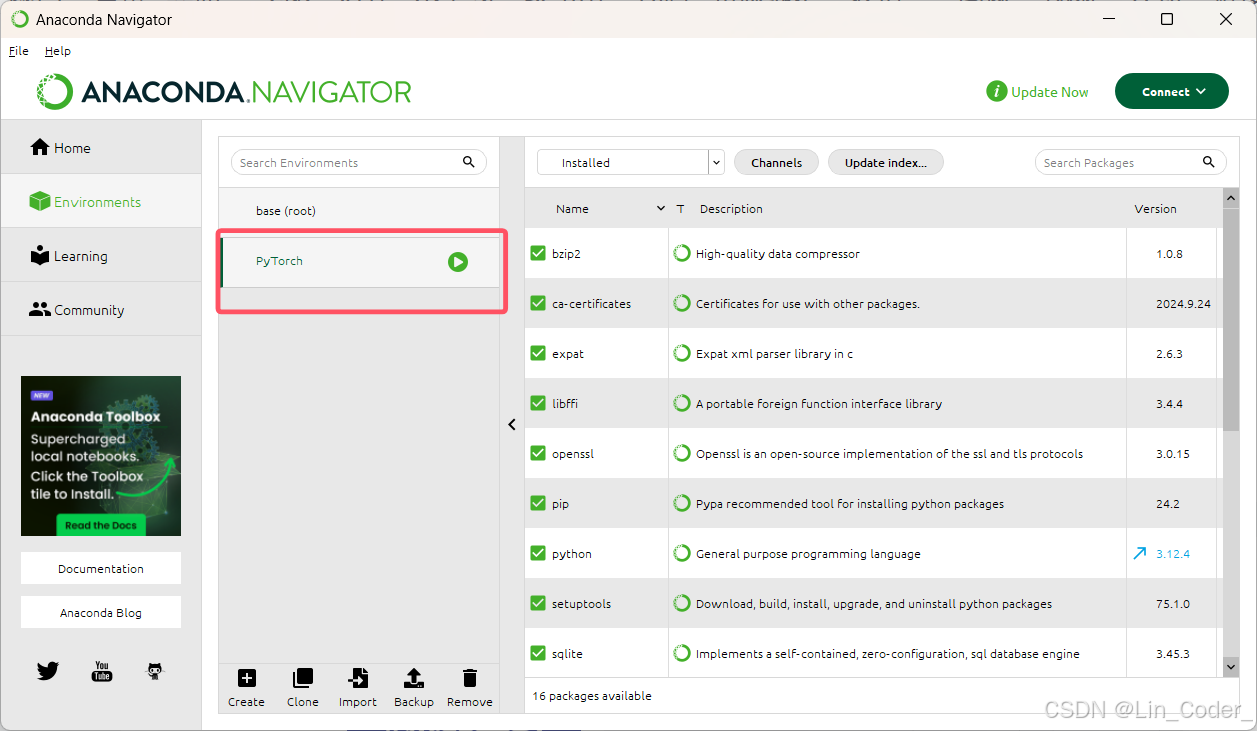This screenshot has width=1257, height=731.
Task: Click the package list vertical scrollbar
Action: pyautogui.click(x=1231, y=320)
